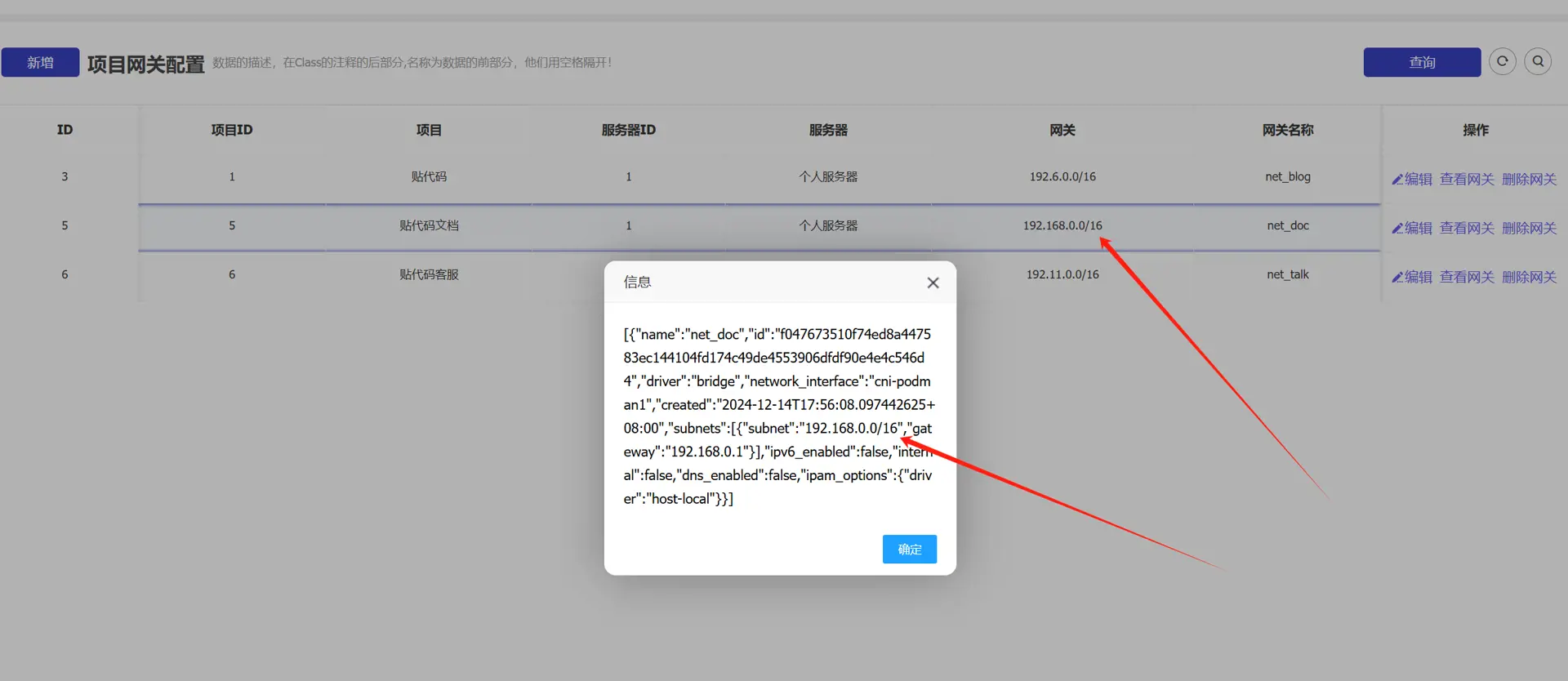
Task: Click the 贴代码客服 project cell
Action: [x=429, y=274]
